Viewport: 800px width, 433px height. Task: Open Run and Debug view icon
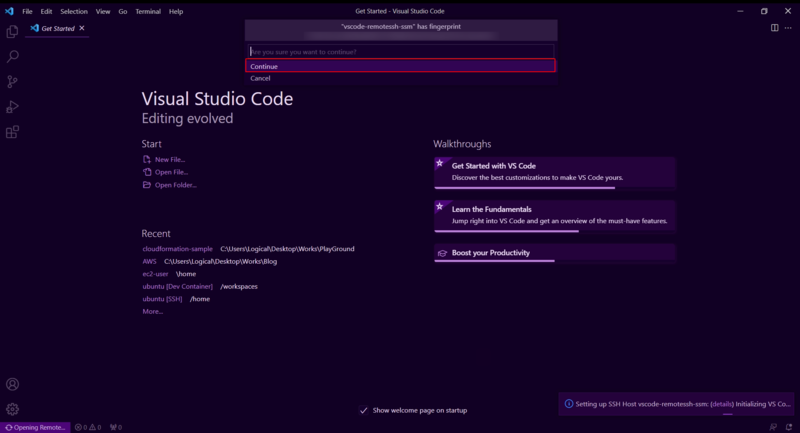pos(12,107)
